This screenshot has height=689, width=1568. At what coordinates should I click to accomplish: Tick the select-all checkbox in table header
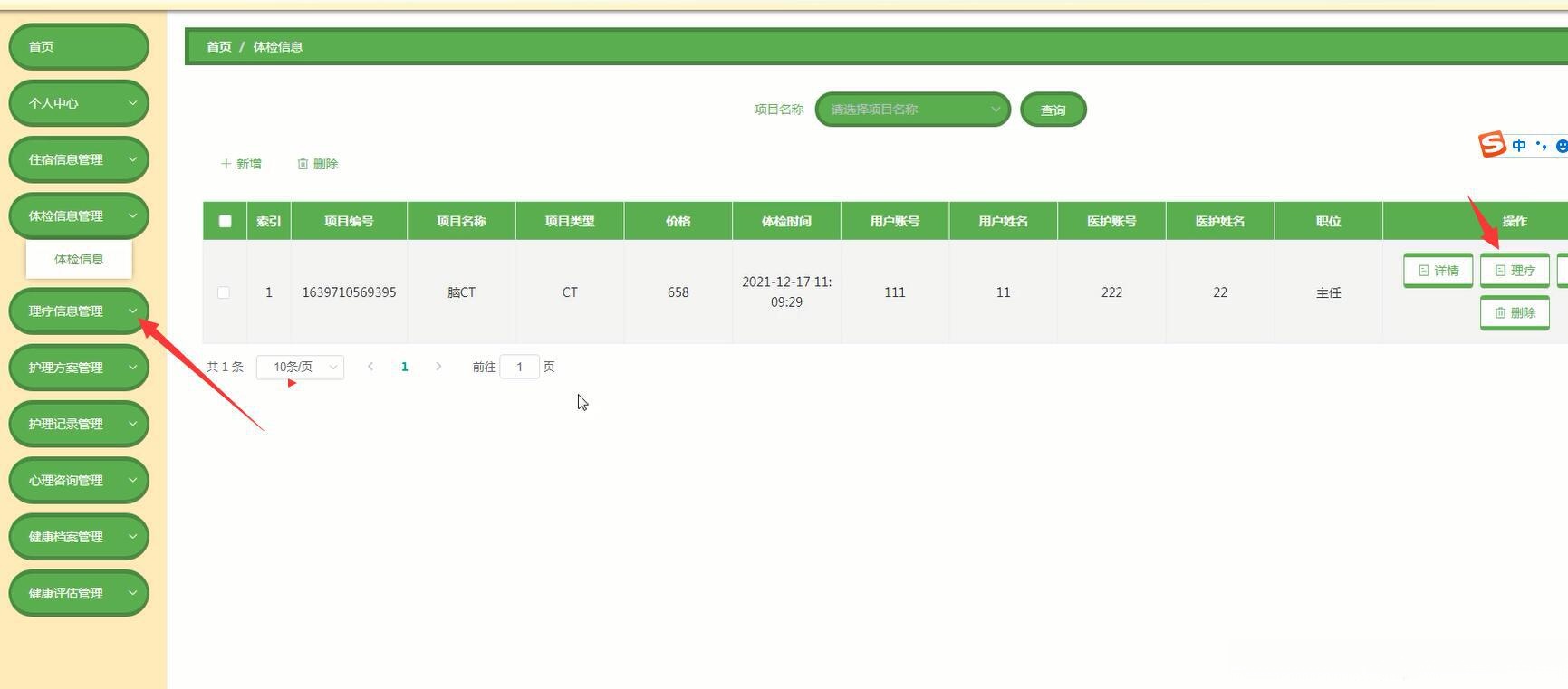click(226, 221)
